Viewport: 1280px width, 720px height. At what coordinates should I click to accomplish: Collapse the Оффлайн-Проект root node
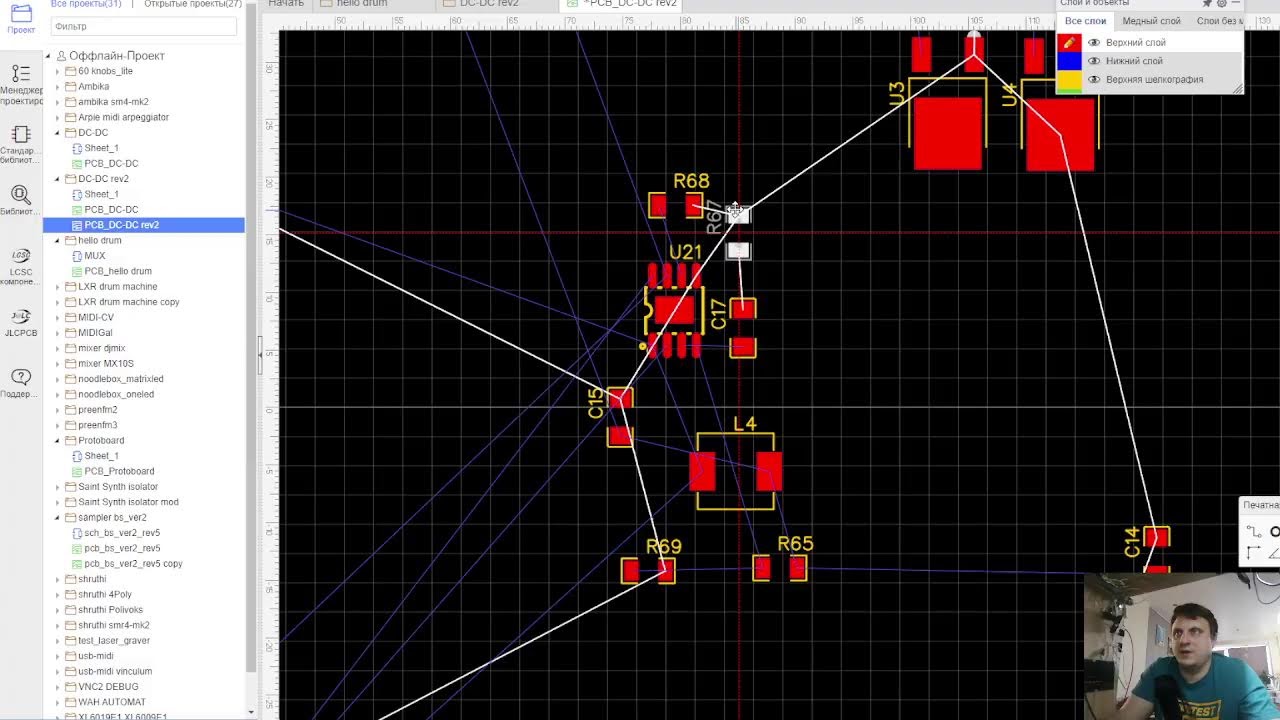pyautogui.click(x=48, y=56)
